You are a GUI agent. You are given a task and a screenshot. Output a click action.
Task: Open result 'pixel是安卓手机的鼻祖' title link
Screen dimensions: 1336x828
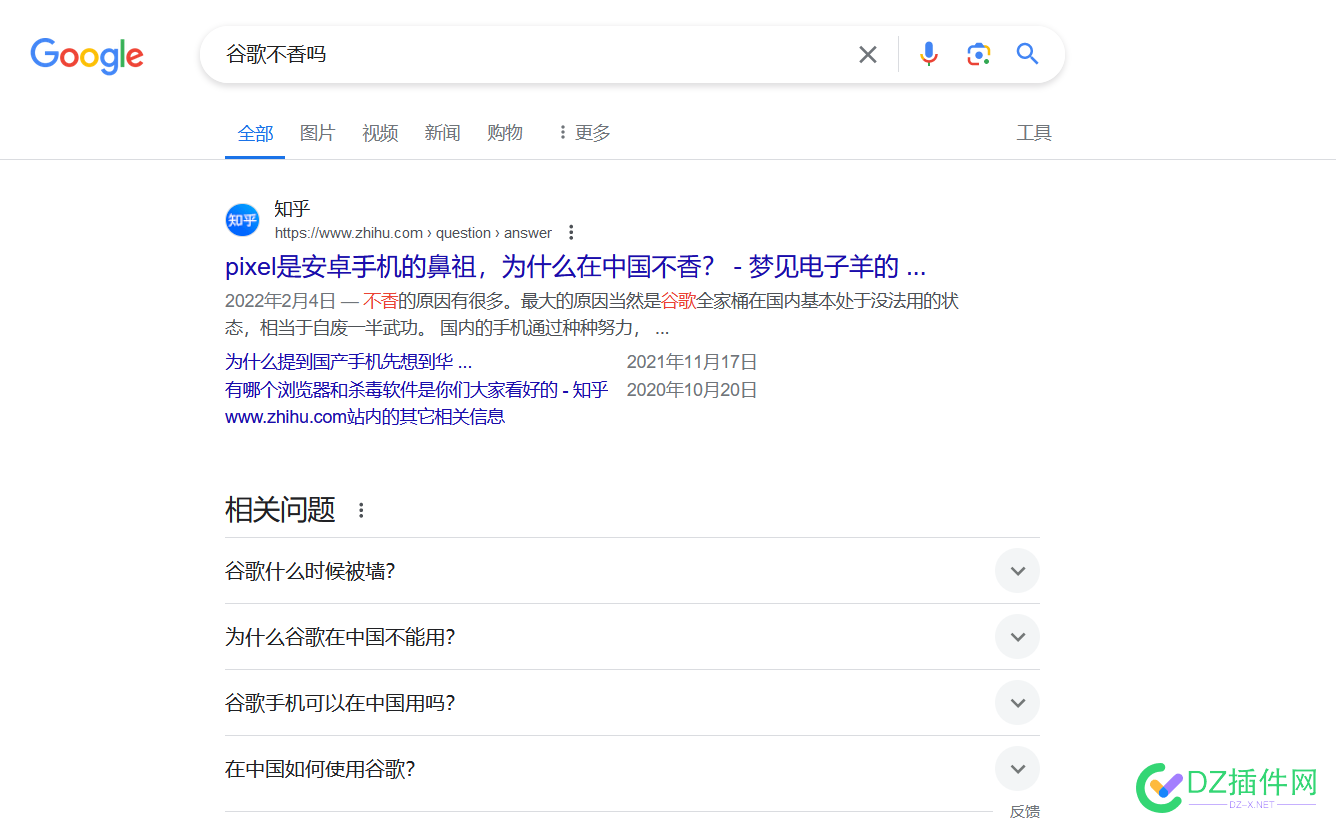coord(575,267)
